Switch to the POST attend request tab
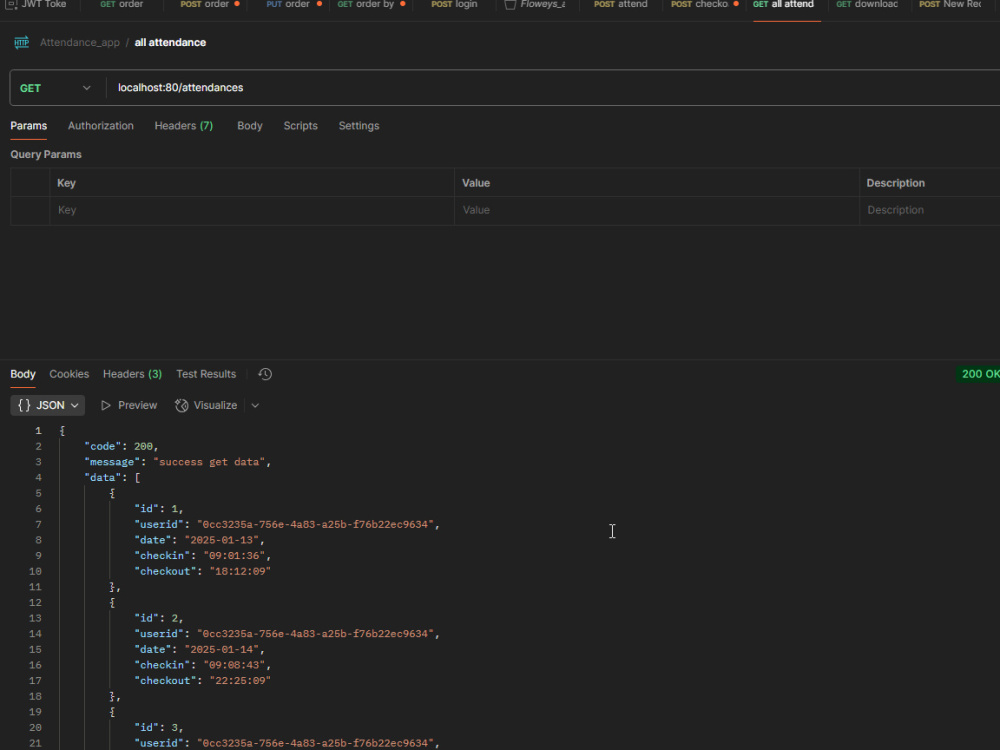The width and height of the screenshot is (1000, 750). [621, 4]
